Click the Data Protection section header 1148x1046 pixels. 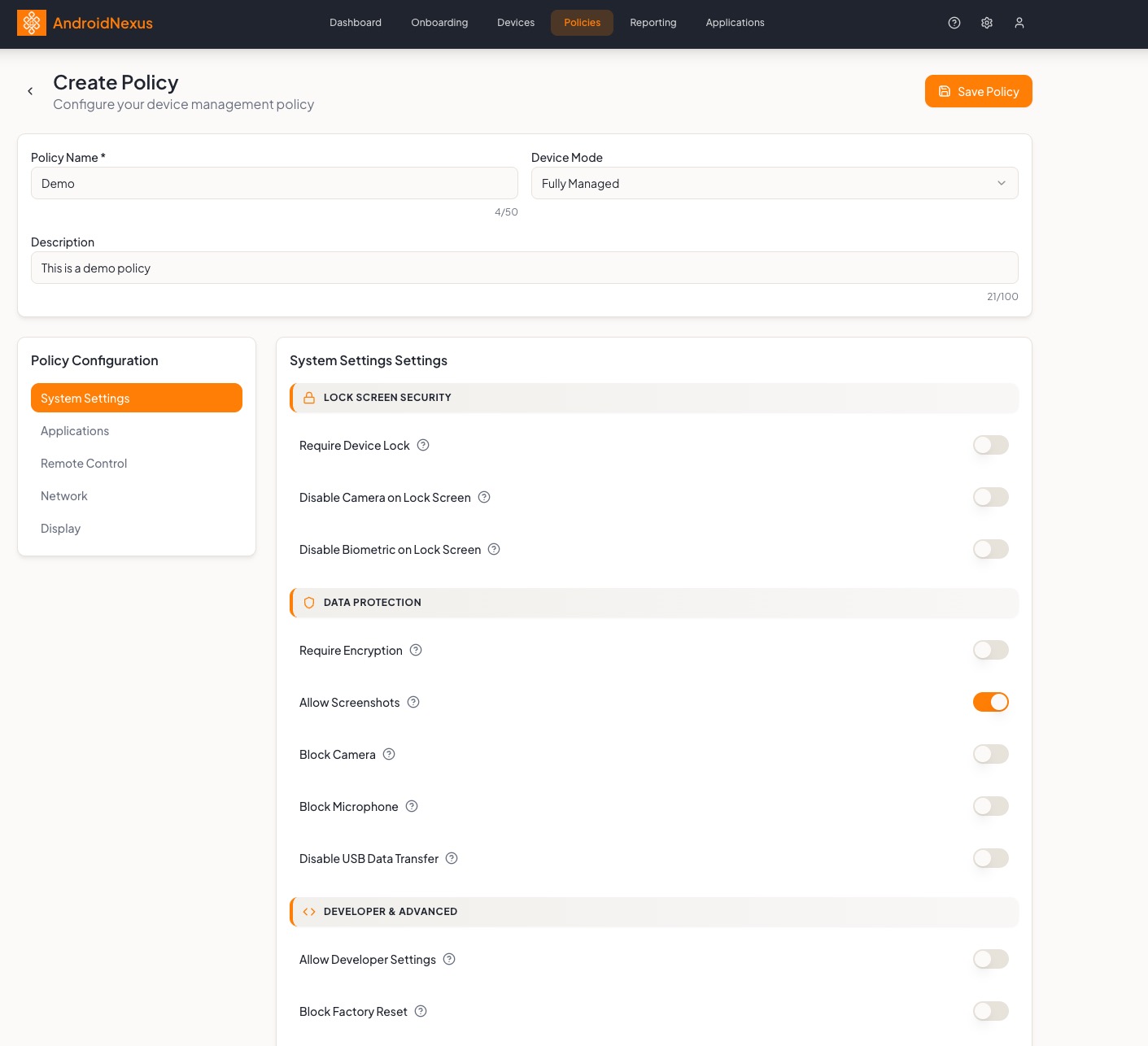[654, 603]
